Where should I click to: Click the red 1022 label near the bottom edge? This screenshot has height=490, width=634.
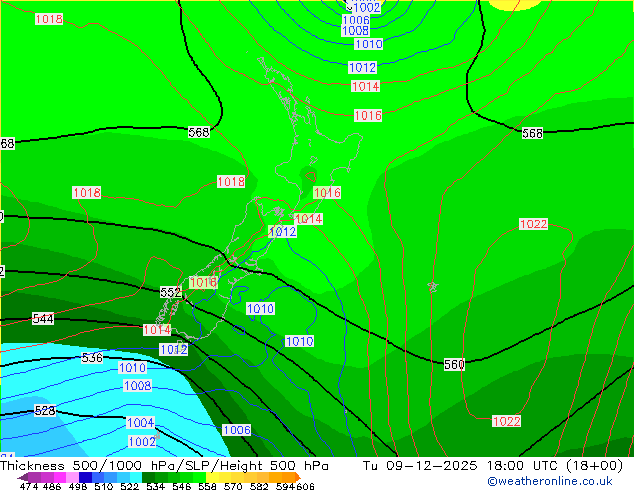click(x=507, y=422)
